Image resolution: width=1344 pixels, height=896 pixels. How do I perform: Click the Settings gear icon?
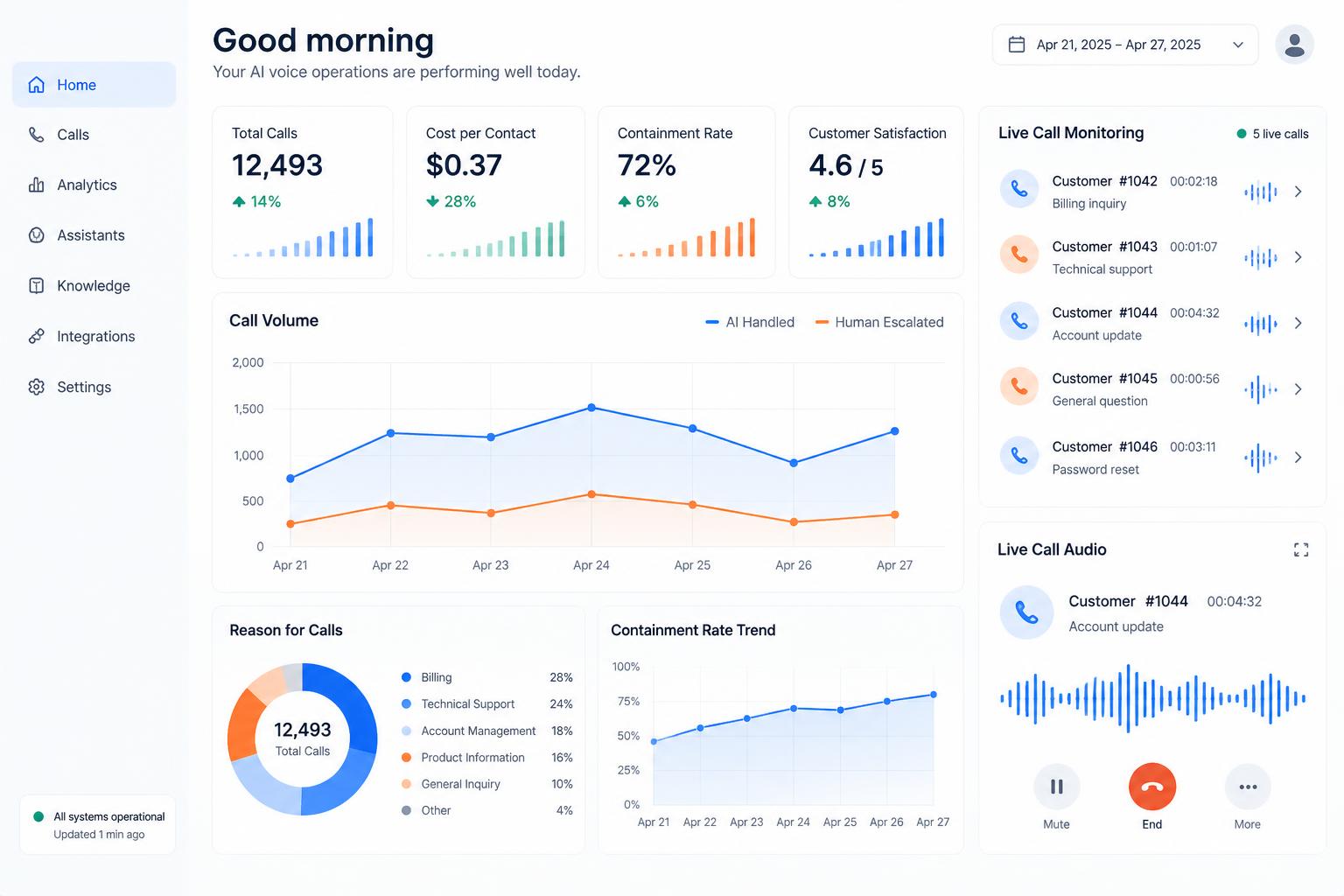tap(36, 387)
